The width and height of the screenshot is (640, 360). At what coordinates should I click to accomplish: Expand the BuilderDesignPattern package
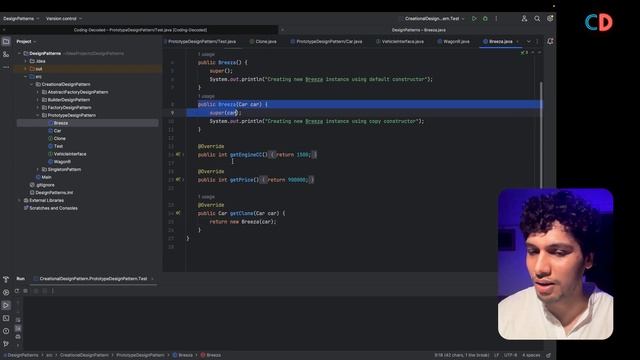(x=38, y=100)
